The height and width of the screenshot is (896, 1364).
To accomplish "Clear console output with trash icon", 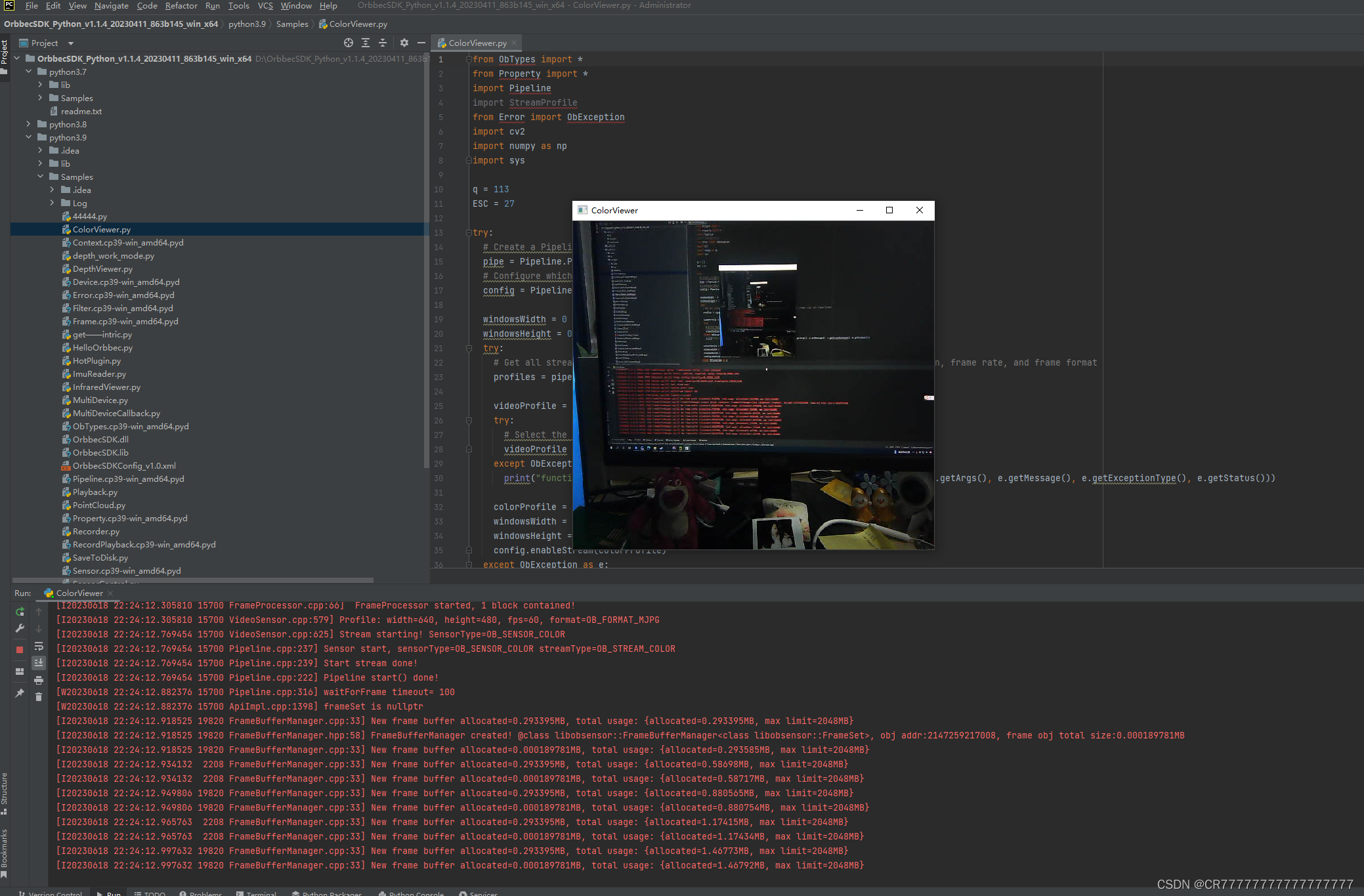I will coord(39,697).
